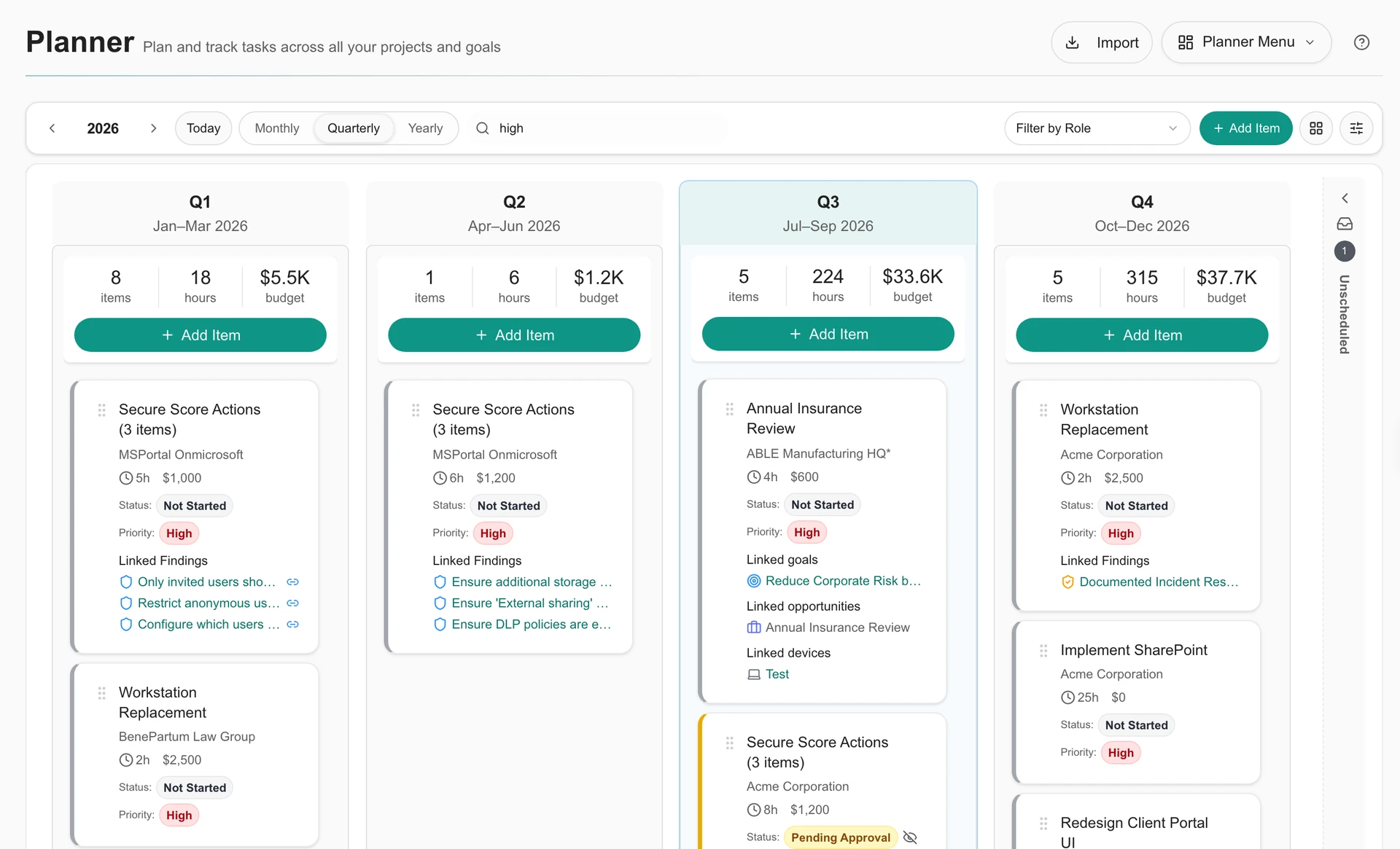Switch view to Monthly
The image size is (1400, 849).
click(277, 128)
